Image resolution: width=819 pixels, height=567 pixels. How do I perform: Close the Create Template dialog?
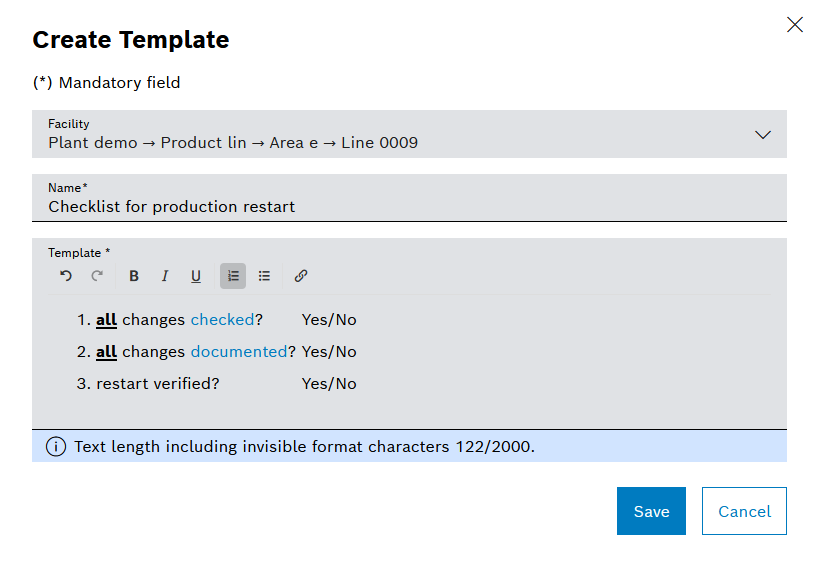point(794,25)
